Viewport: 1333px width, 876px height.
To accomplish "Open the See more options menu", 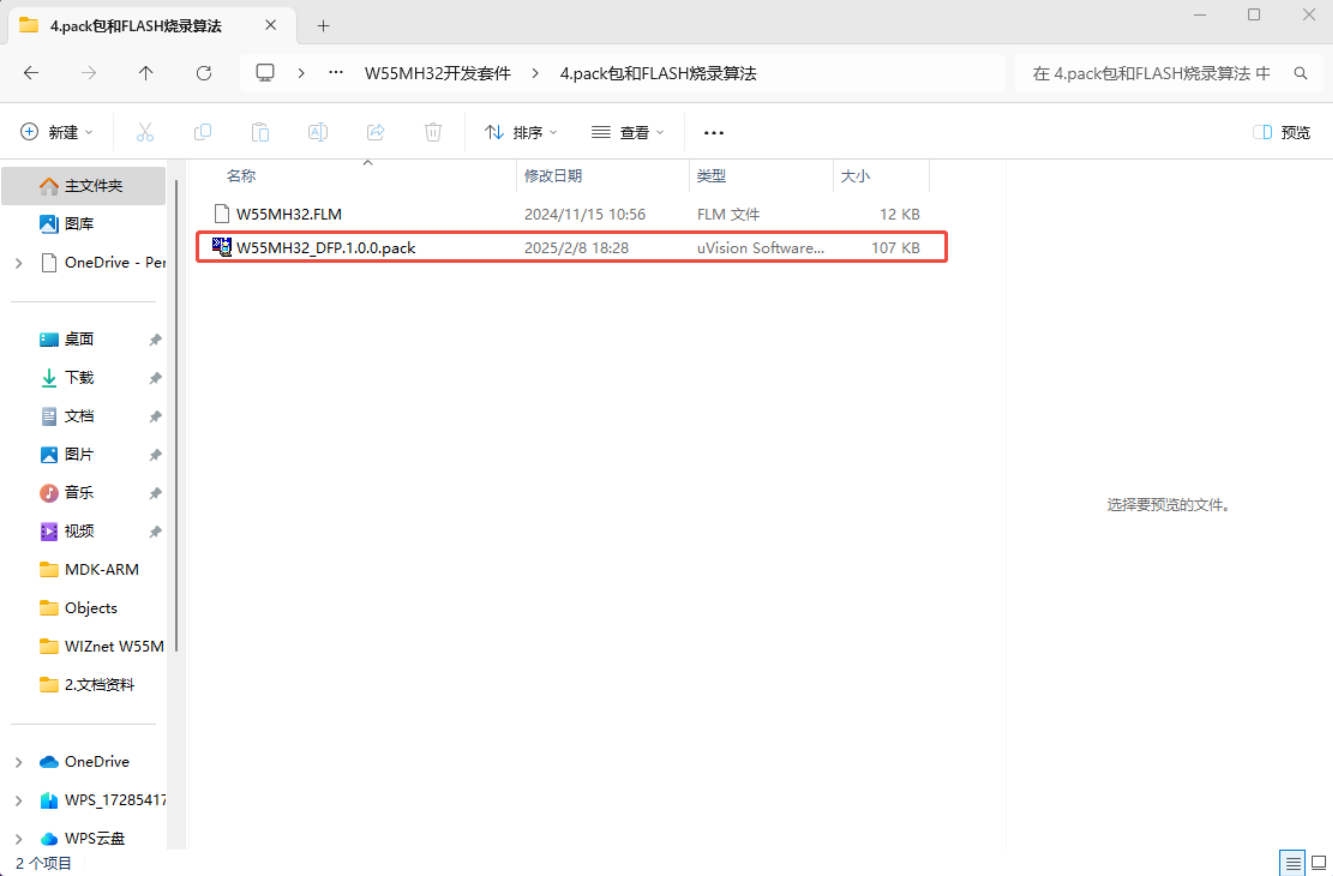I will pos(713,132).
